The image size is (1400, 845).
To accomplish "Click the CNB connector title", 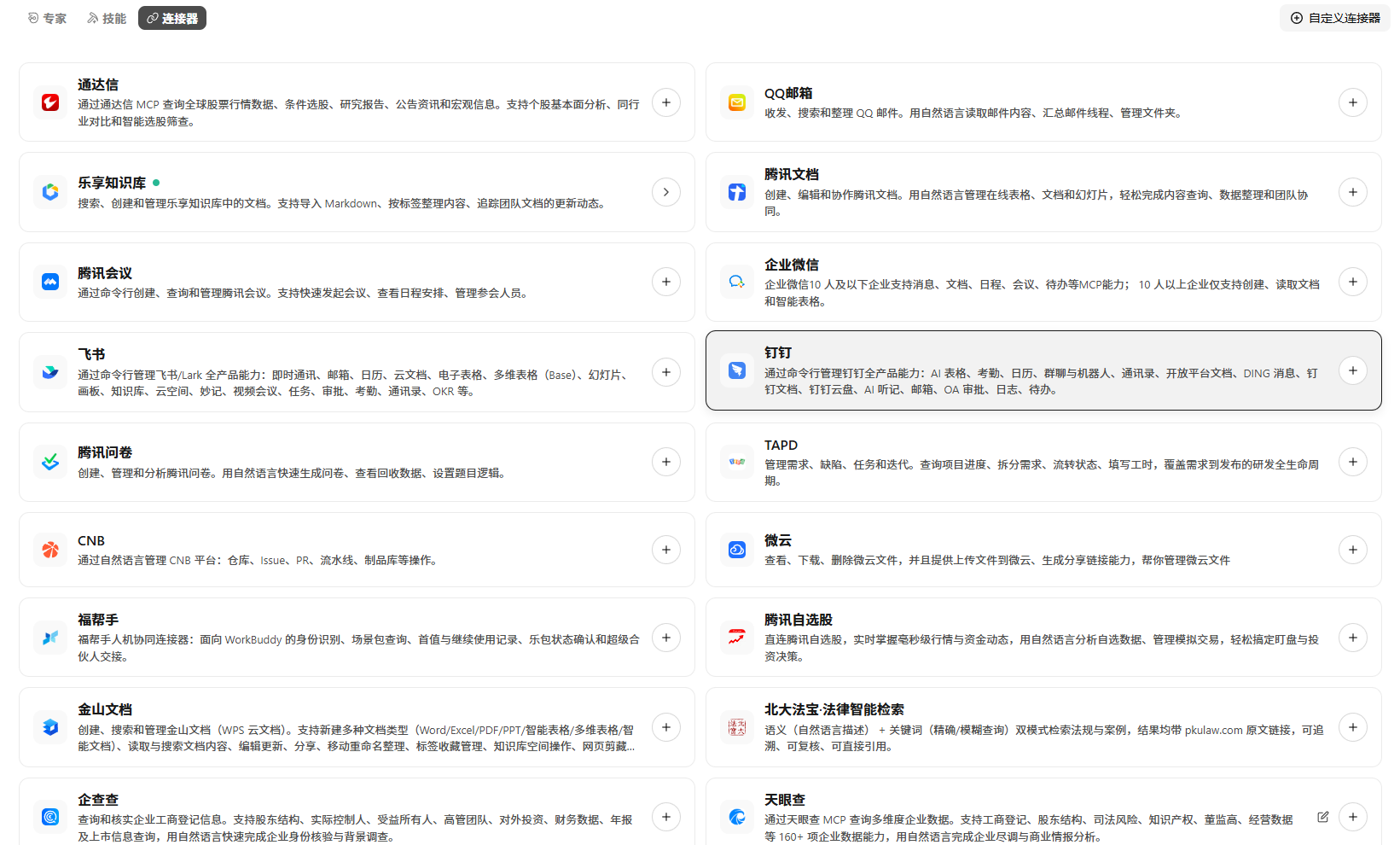I will tap(91, 541).
